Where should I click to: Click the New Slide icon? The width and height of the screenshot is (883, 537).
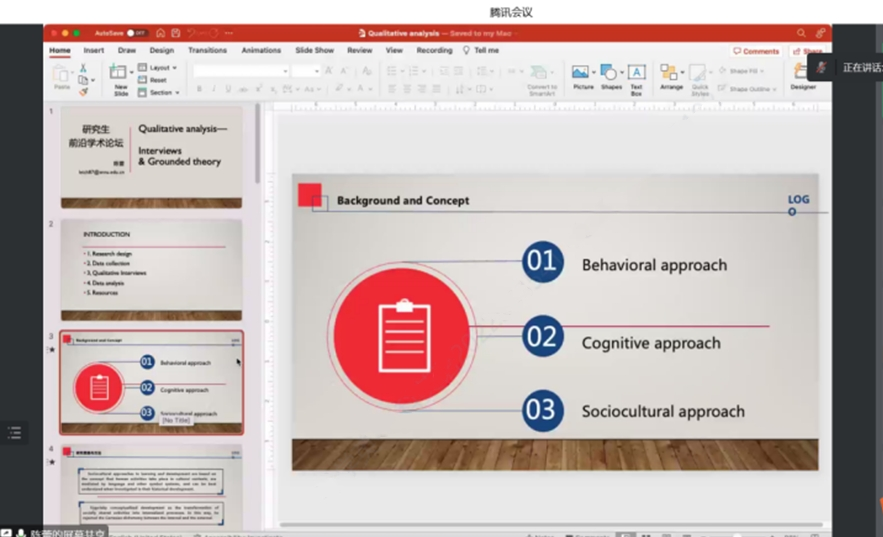pos(119,73)
